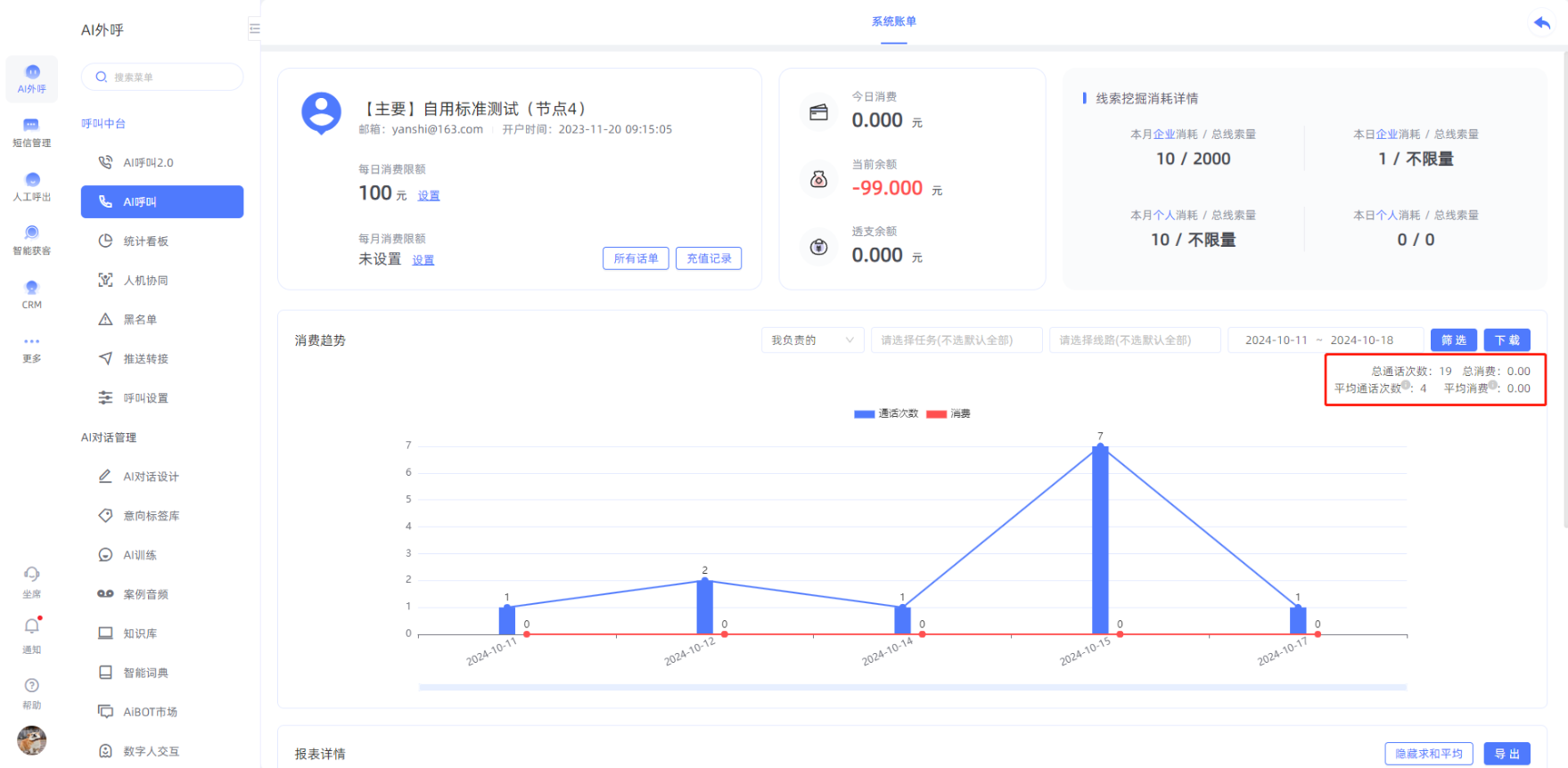Open the task selection dropdown

coord(956,340)
